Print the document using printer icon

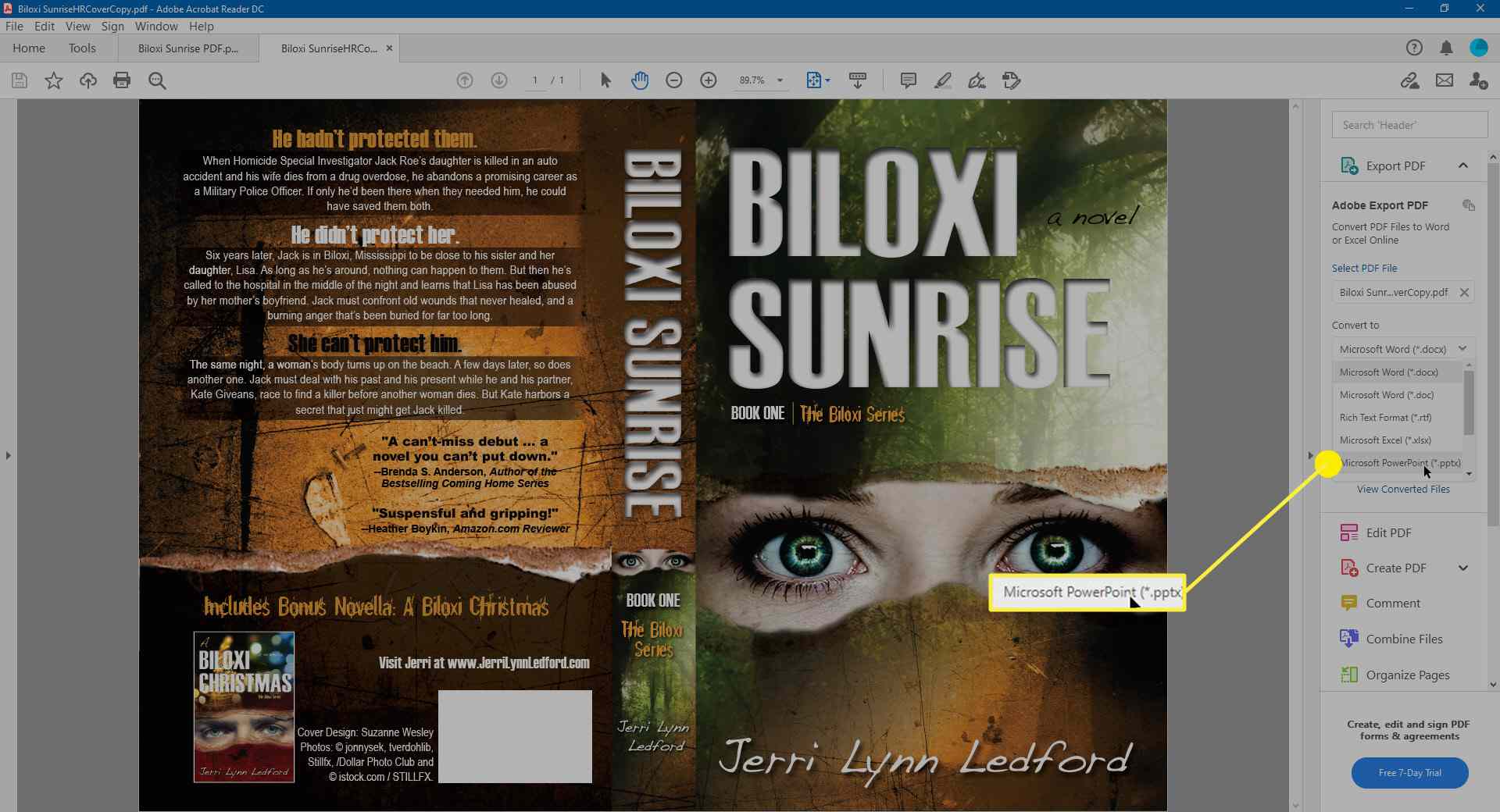click(122, 80)
